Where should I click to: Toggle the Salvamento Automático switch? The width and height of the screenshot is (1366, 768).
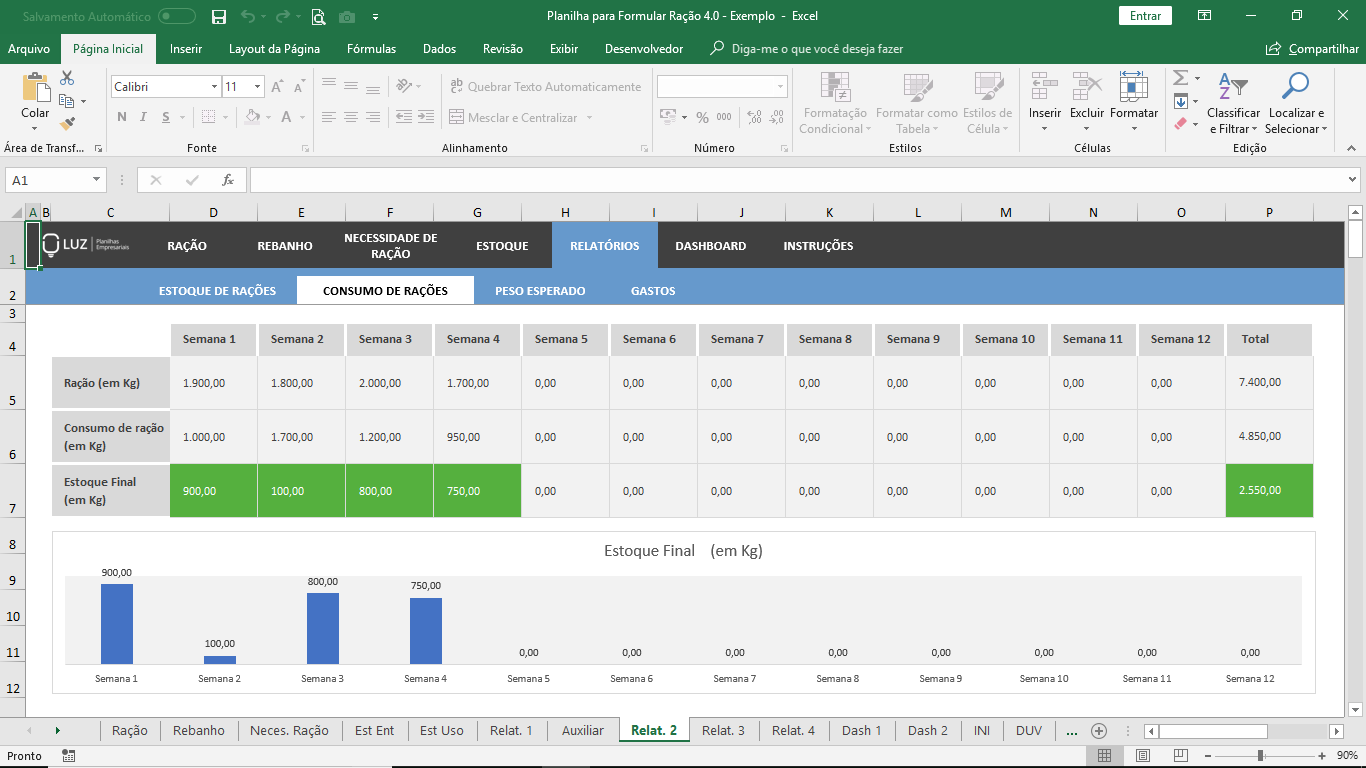point(177,16)
